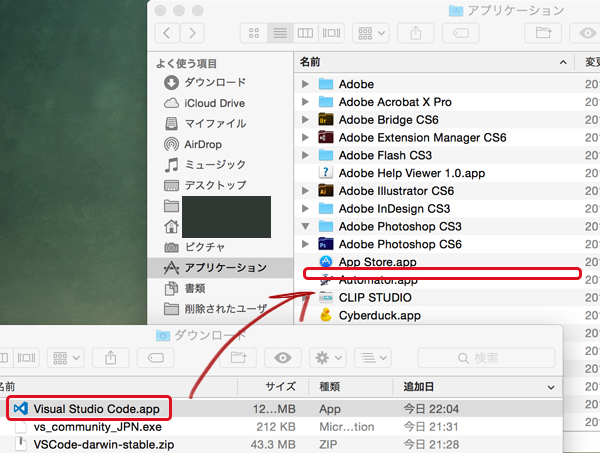Click Quick Look eye in Applications window
This screenshot has height=453, width=600.
(586, 33)
